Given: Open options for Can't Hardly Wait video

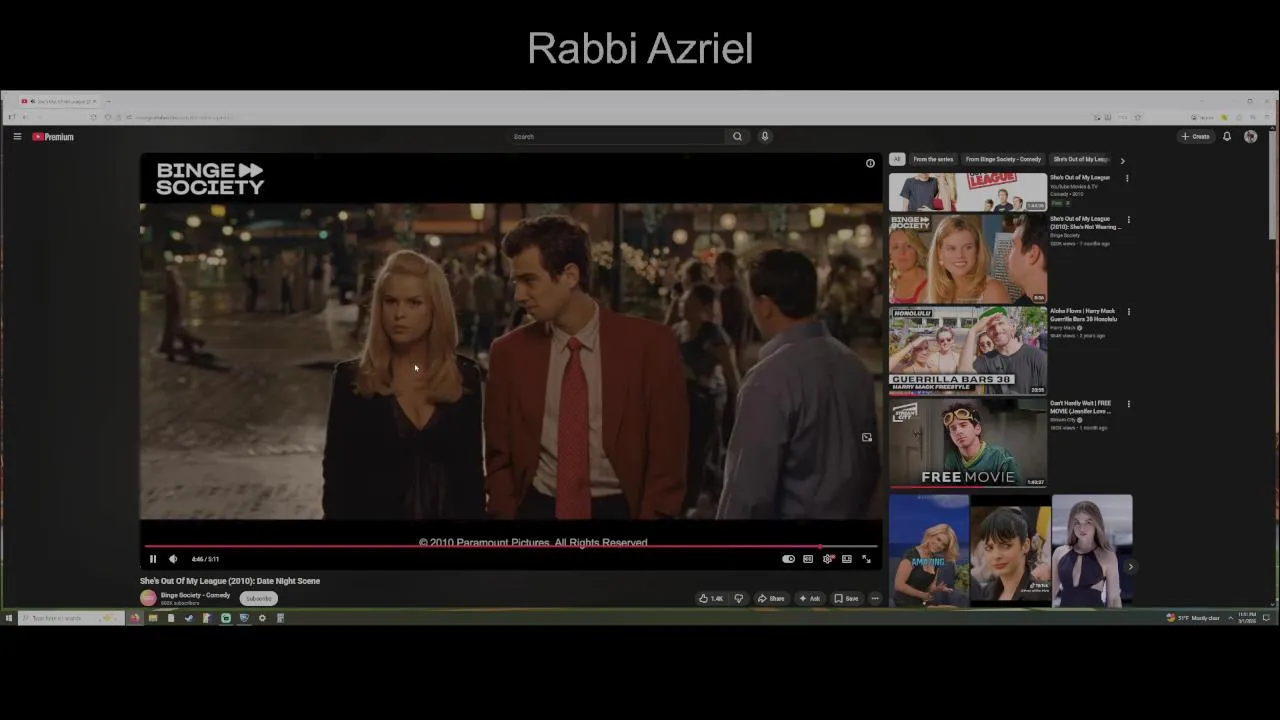Looking at the screenshot, I should point(1129,404).
